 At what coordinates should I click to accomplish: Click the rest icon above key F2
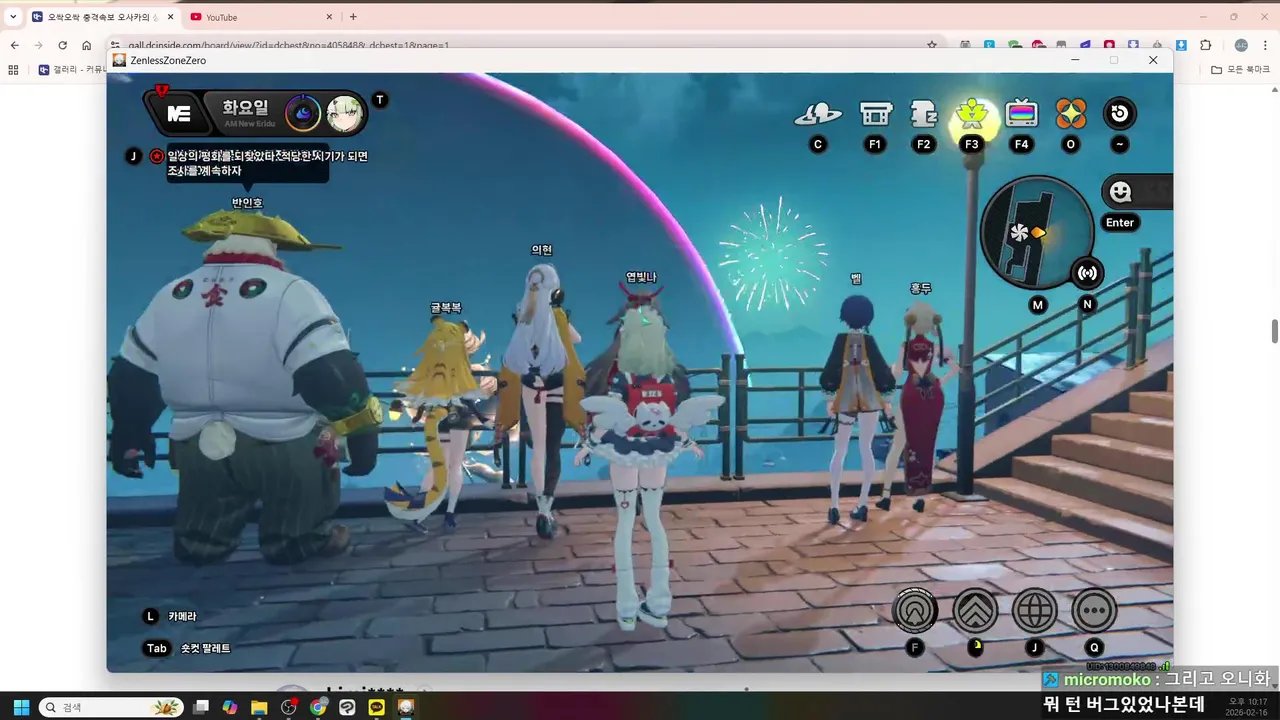pyautogui.click(x=923, y=114)
